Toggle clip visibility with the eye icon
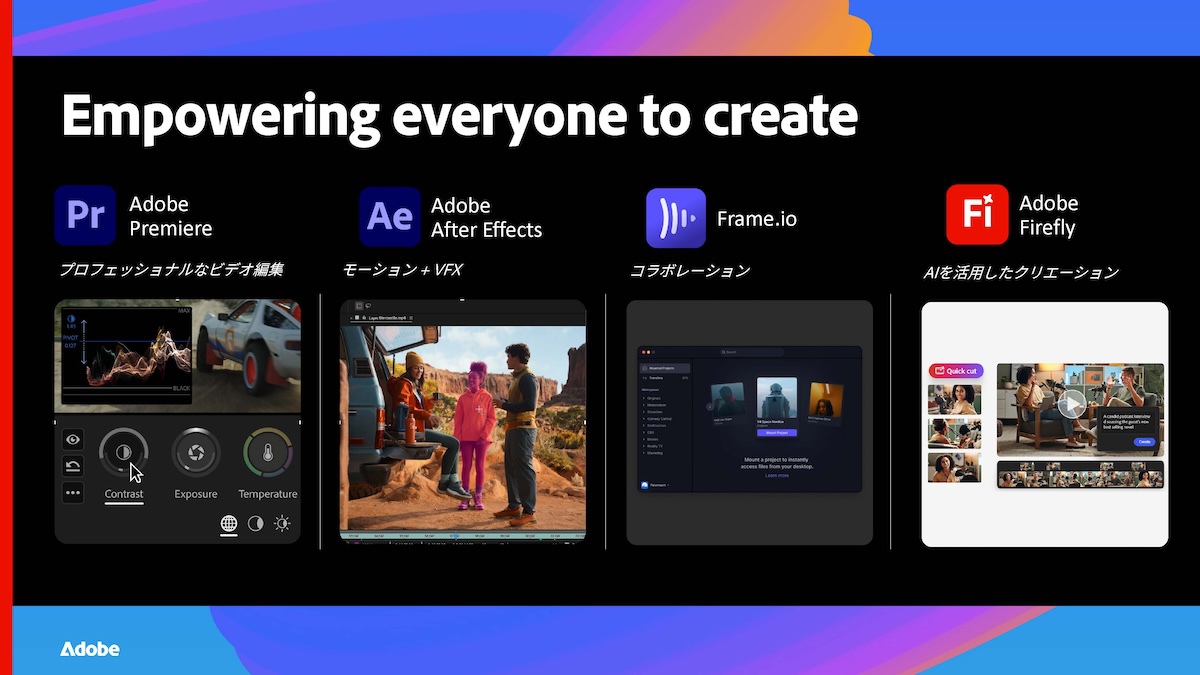This screenshot has width=1200, height=675. (x=73, y=440)
